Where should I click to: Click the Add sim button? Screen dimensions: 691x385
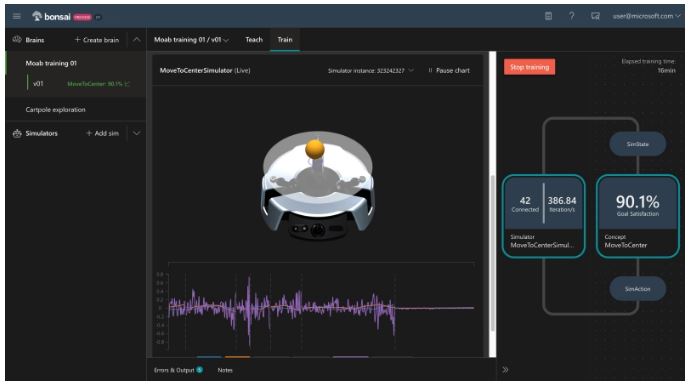tap(102, 133)
